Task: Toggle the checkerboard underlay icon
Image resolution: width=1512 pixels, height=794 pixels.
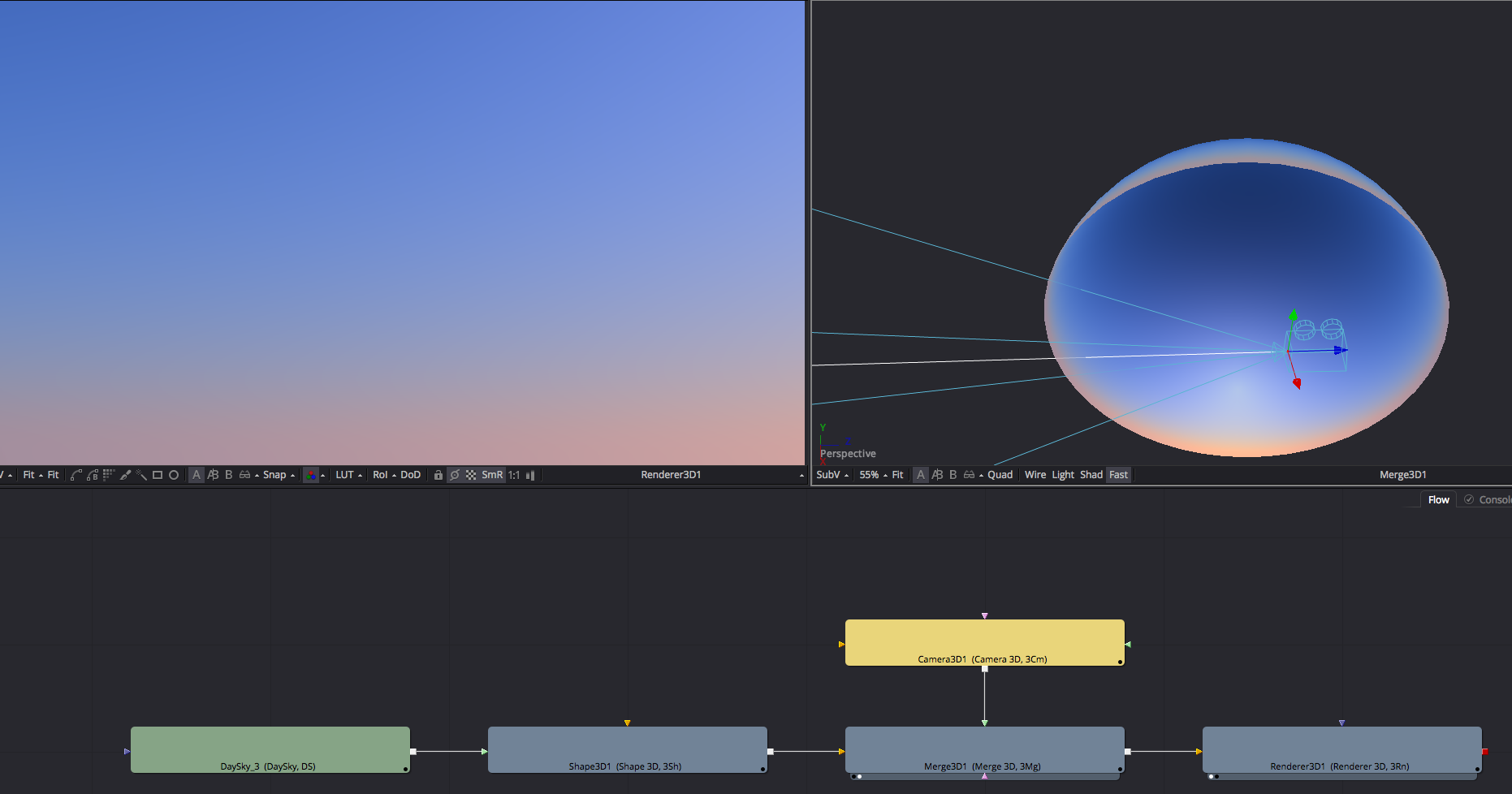Action: [471, 475]
